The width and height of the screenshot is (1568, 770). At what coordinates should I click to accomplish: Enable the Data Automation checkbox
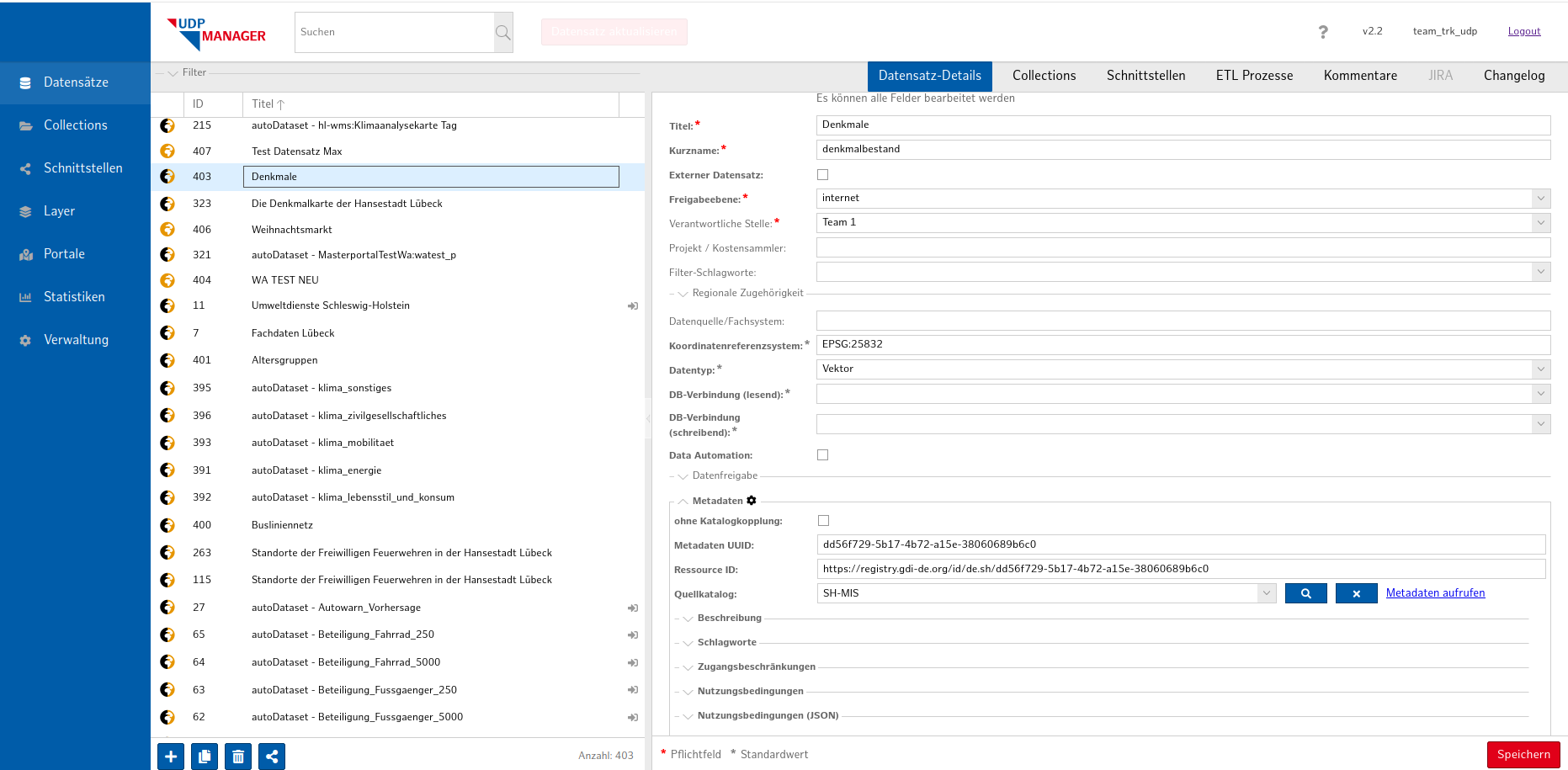pos(822,455)
